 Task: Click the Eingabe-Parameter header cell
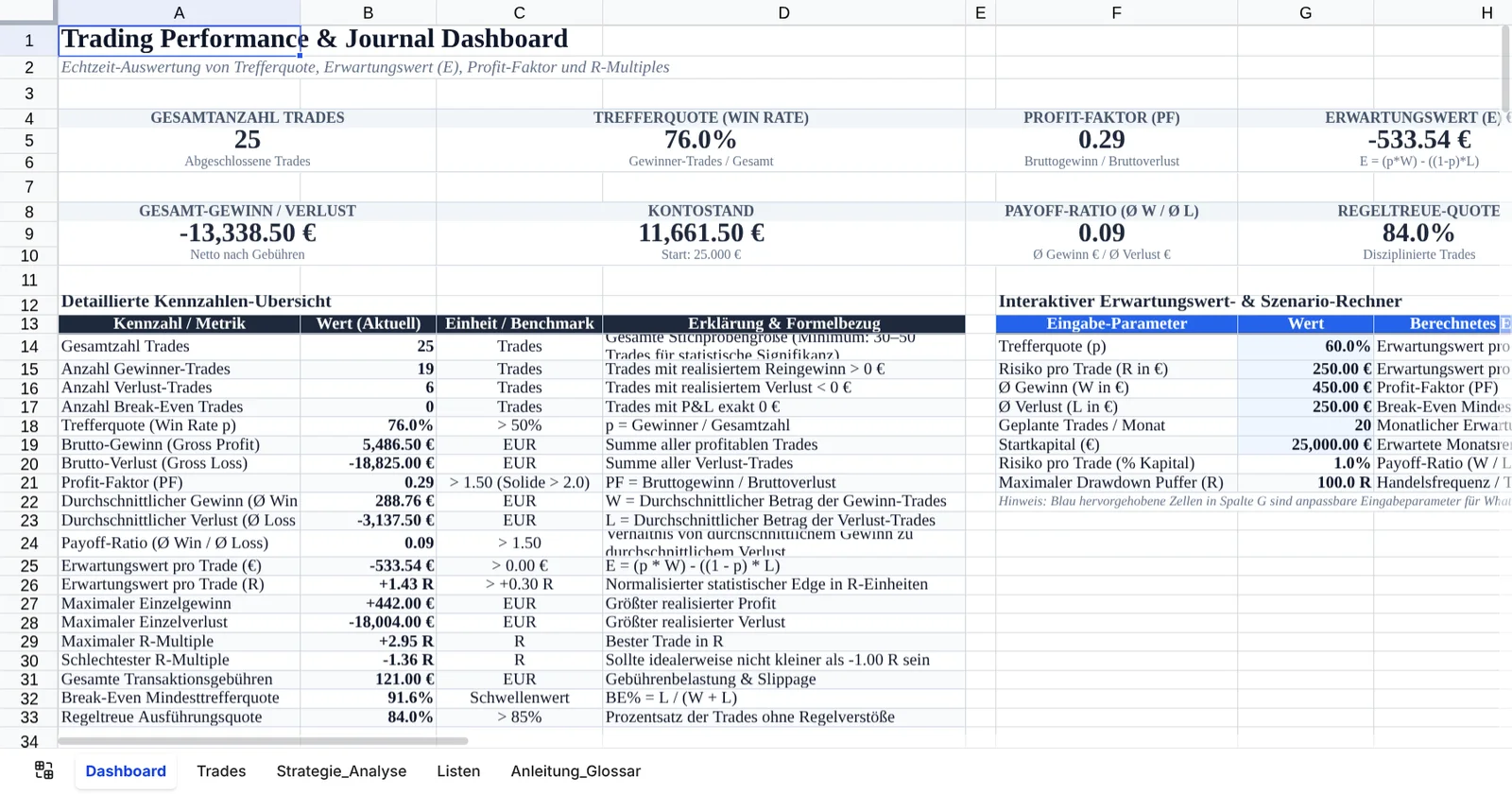point(1116,324)
